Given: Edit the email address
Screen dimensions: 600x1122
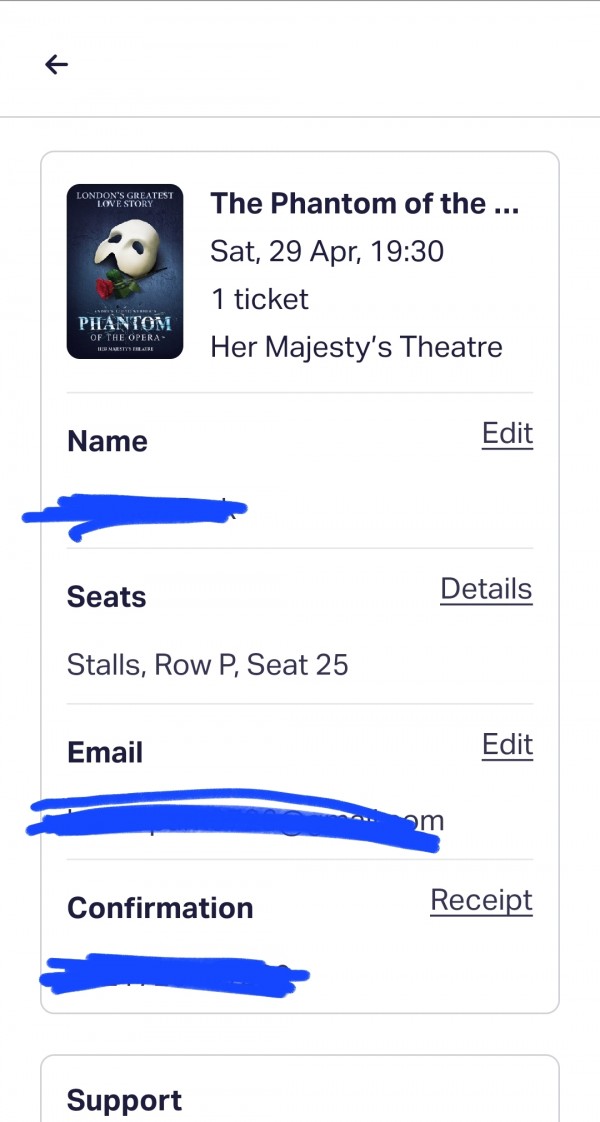Looking at the screenshot, I should pyautogui.click(x=507, y=745).
